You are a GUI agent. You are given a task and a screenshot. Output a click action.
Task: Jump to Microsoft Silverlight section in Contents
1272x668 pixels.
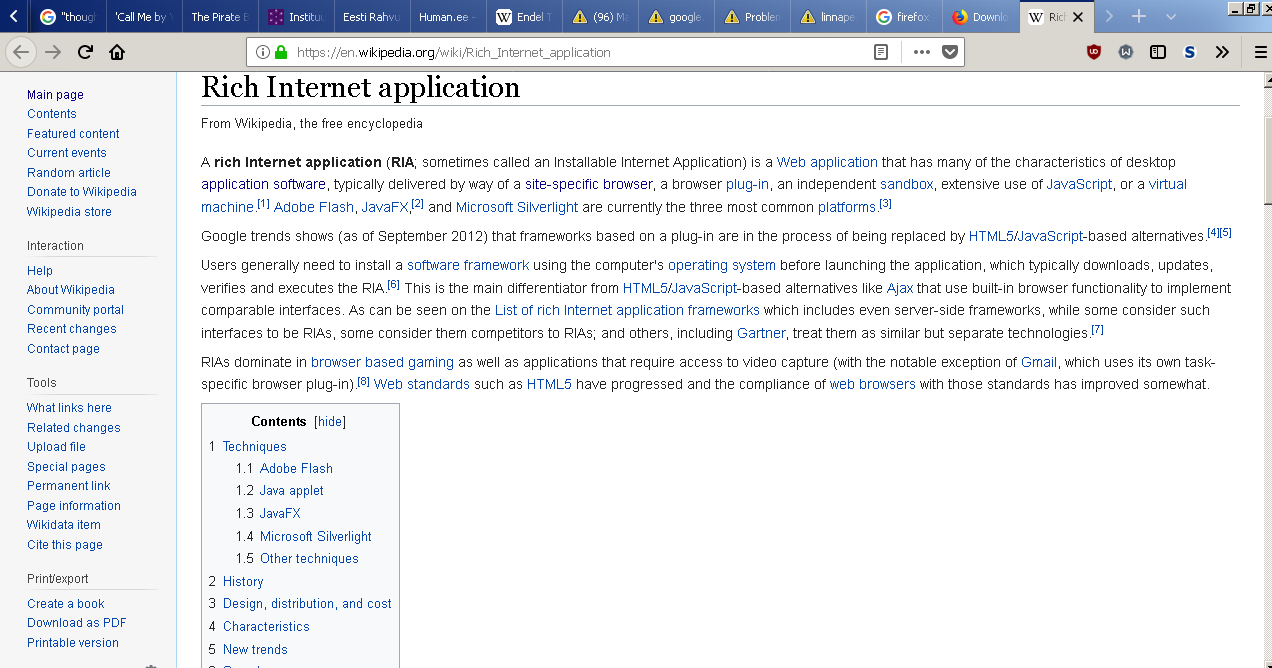[x=315, y=536]
